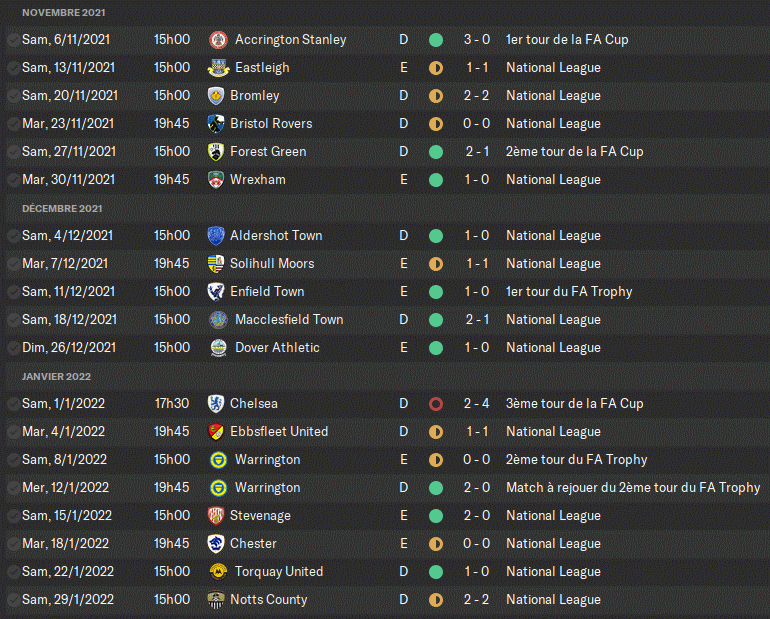
Task: Open the Wrexham team link
Action: tap(257, 180)
